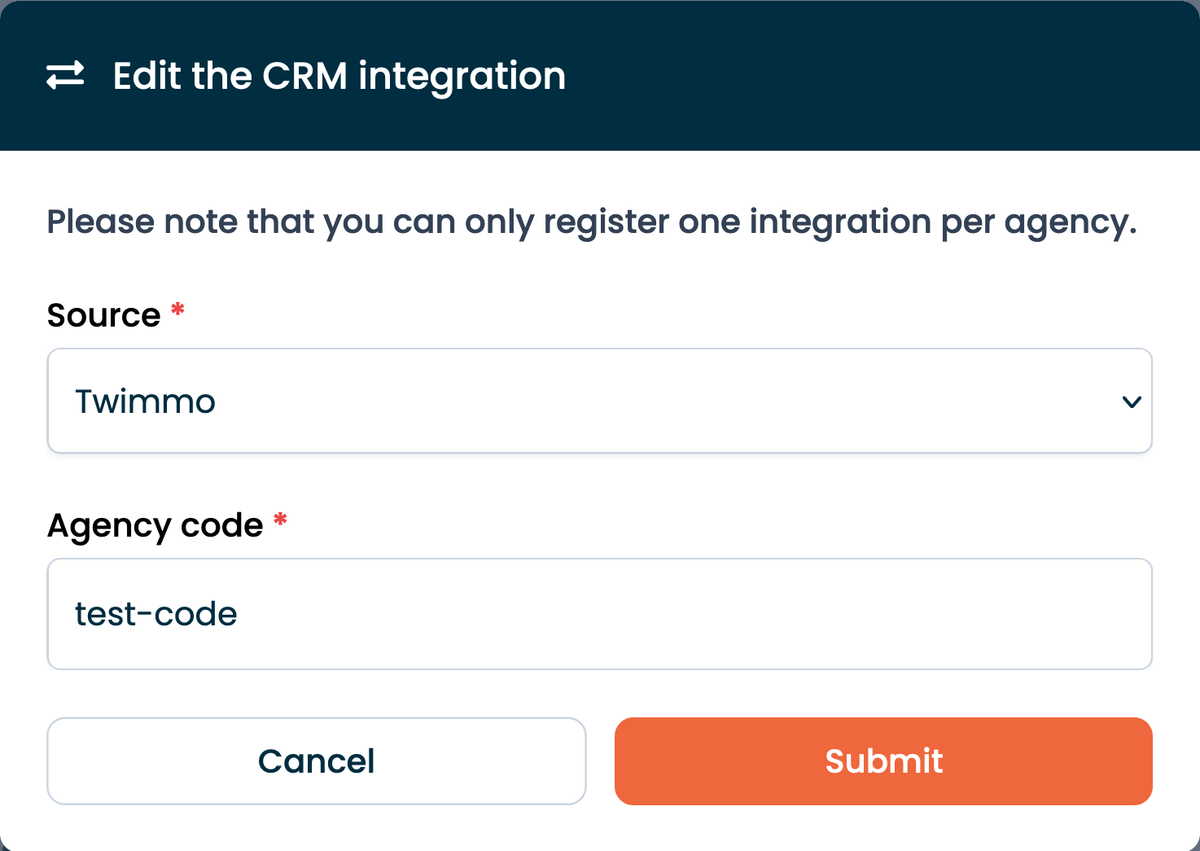Click the dialog title Edit the CRM integration
This screenshot has width=1200, height=851.
(x=339, y=75)
